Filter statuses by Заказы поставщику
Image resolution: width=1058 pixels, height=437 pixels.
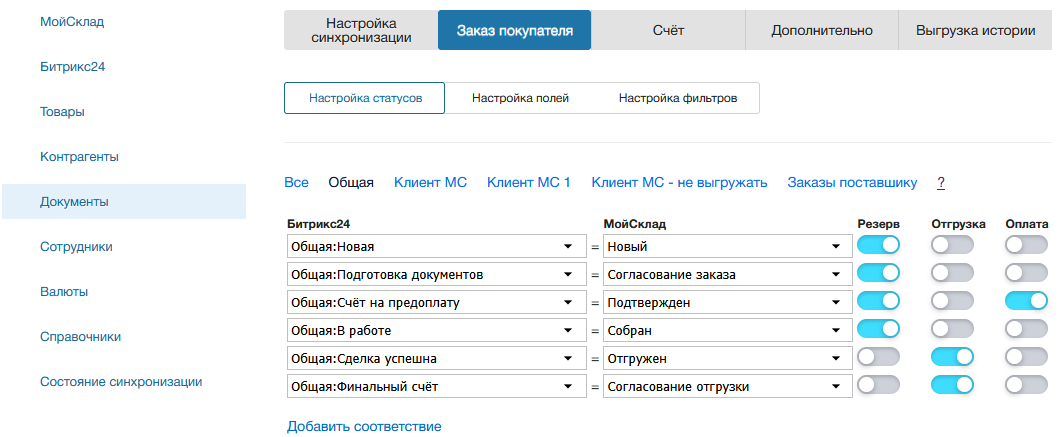pos(852,182)
